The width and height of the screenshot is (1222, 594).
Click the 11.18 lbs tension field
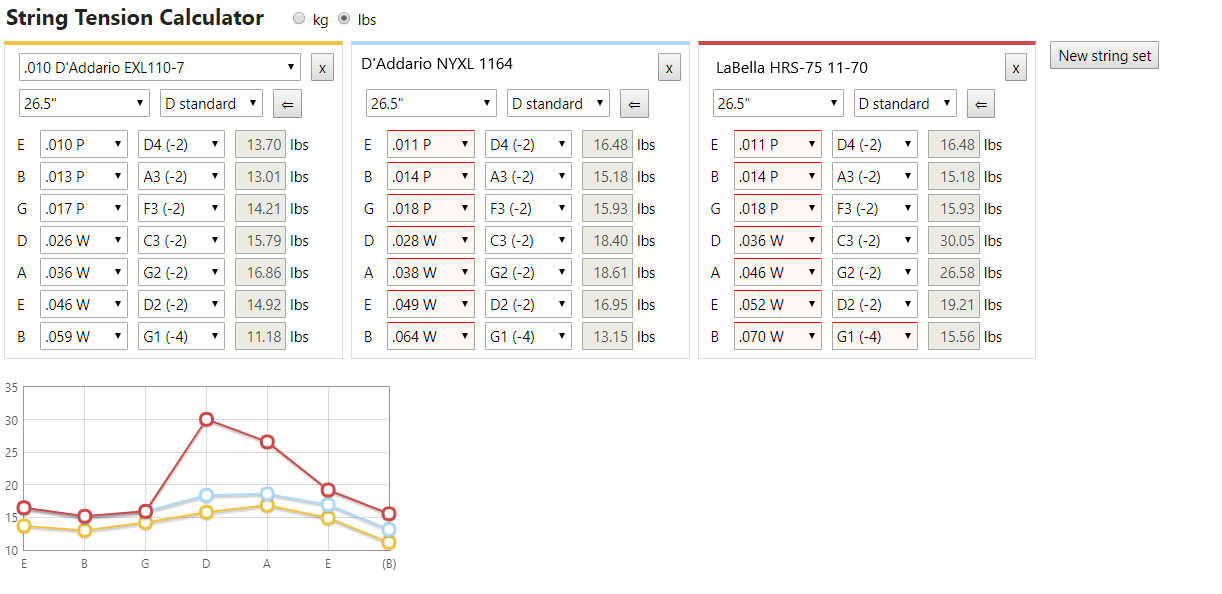coord(260,336)
